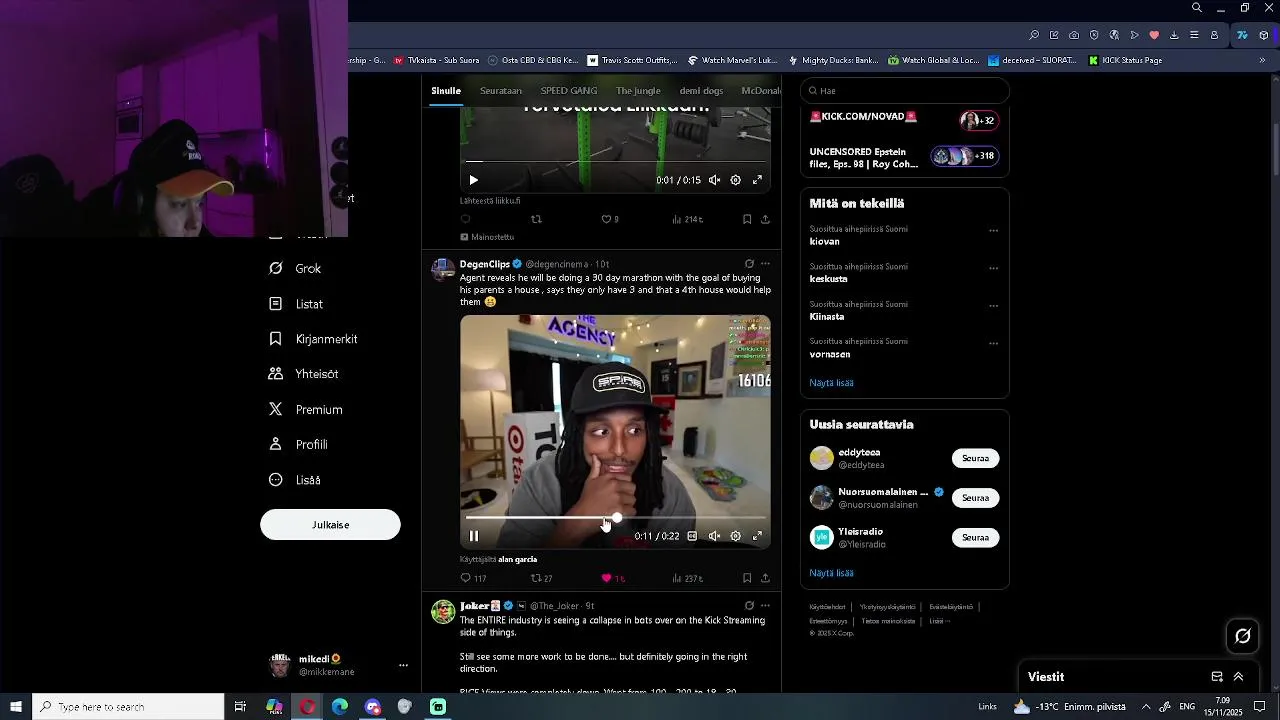Open Windows Start menu
This screenshot has height=720, width=1280.
16,707
